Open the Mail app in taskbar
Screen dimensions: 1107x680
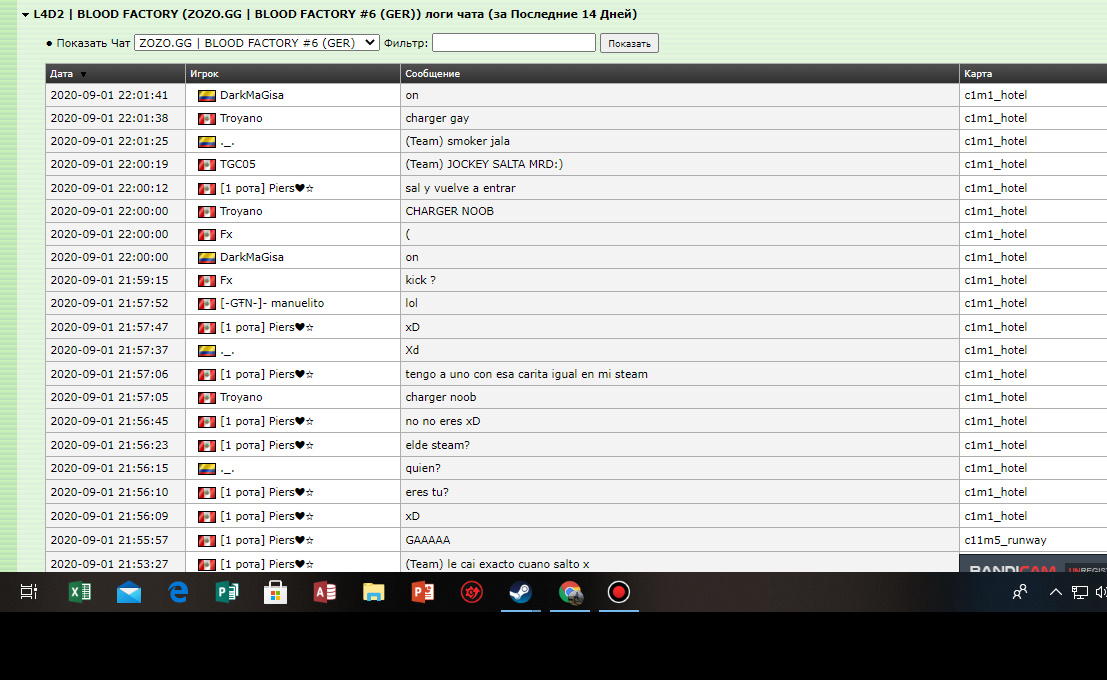(129, 592)
